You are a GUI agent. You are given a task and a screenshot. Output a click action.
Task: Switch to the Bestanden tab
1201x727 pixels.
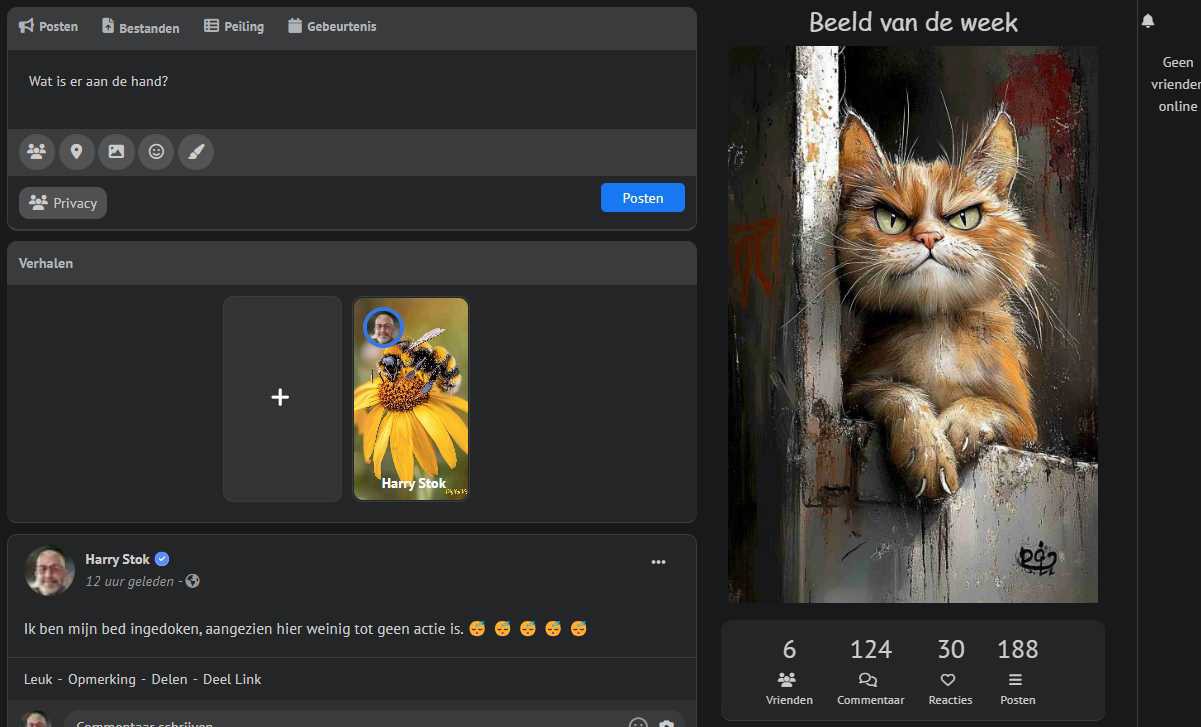click(x=140, y=27)
